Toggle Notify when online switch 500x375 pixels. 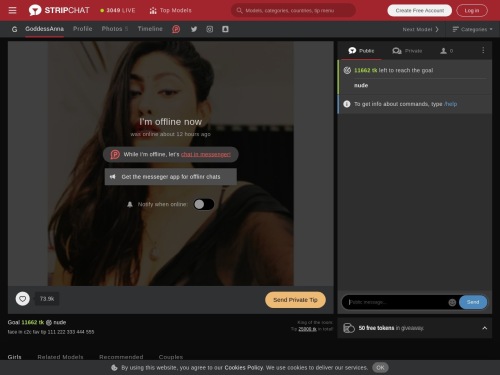(x=204, y=204)
